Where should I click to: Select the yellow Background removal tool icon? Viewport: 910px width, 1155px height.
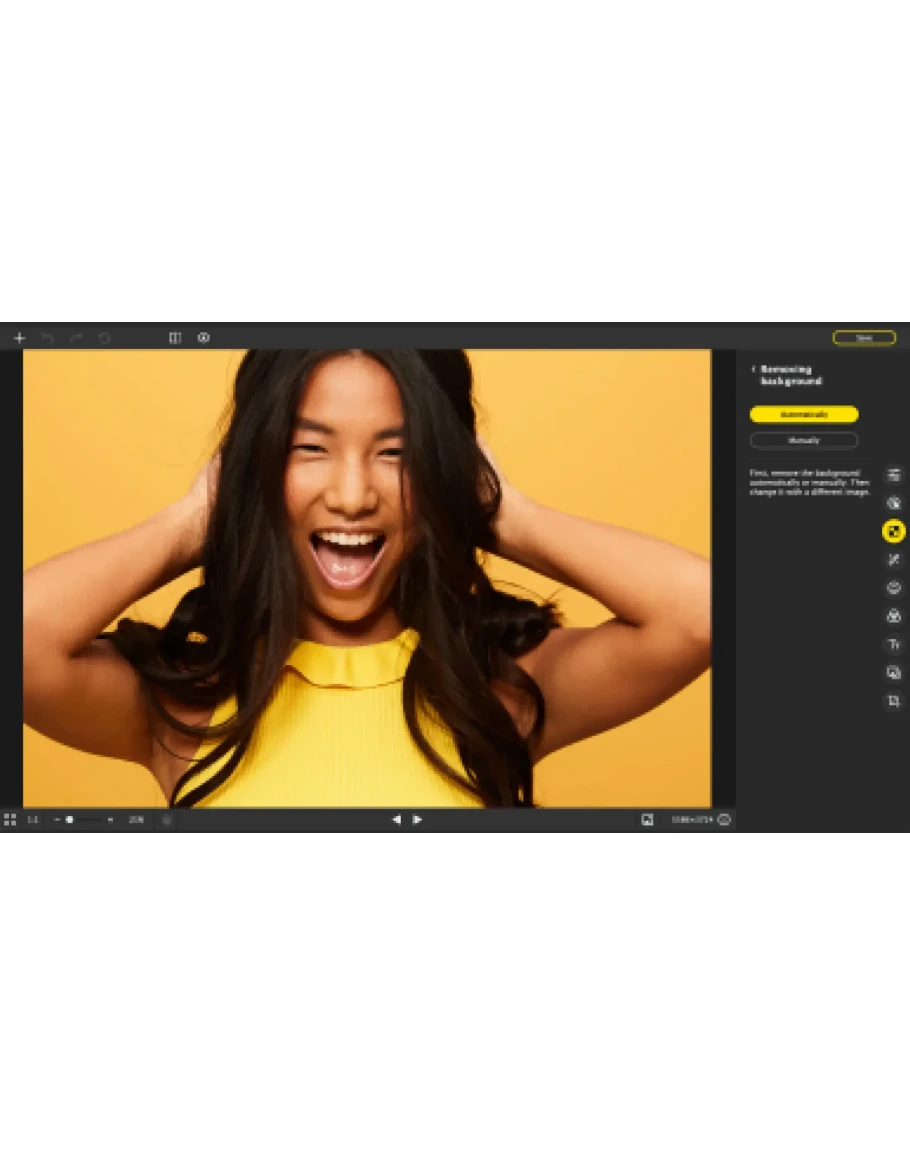point(894,531)
